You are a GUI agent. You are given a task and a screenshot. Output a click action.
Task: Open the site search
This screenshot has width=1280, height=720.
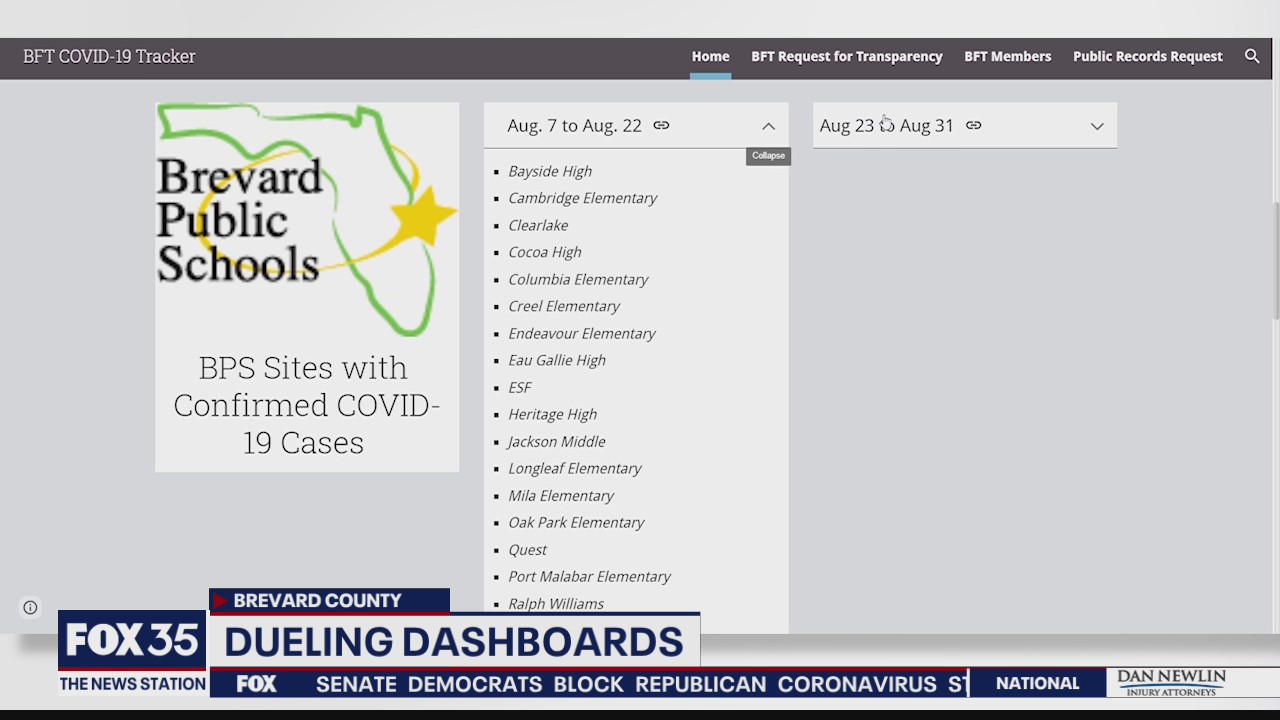[x=1252, y=56]
